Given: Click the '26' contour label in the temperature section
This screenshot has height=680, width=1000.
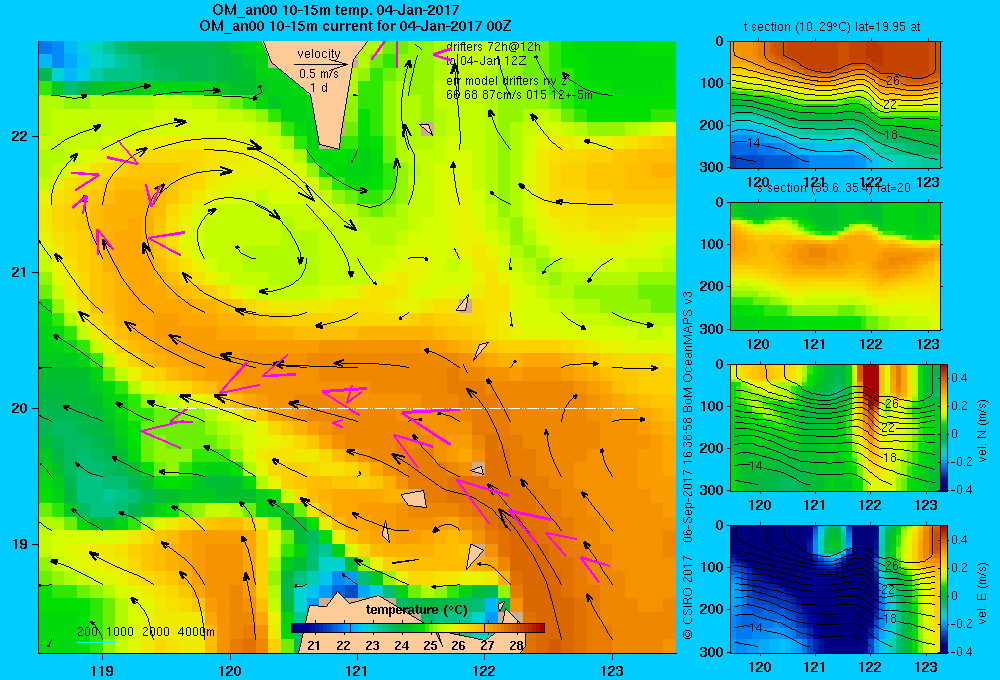Looking at the screenshot, I should point(892,81).
